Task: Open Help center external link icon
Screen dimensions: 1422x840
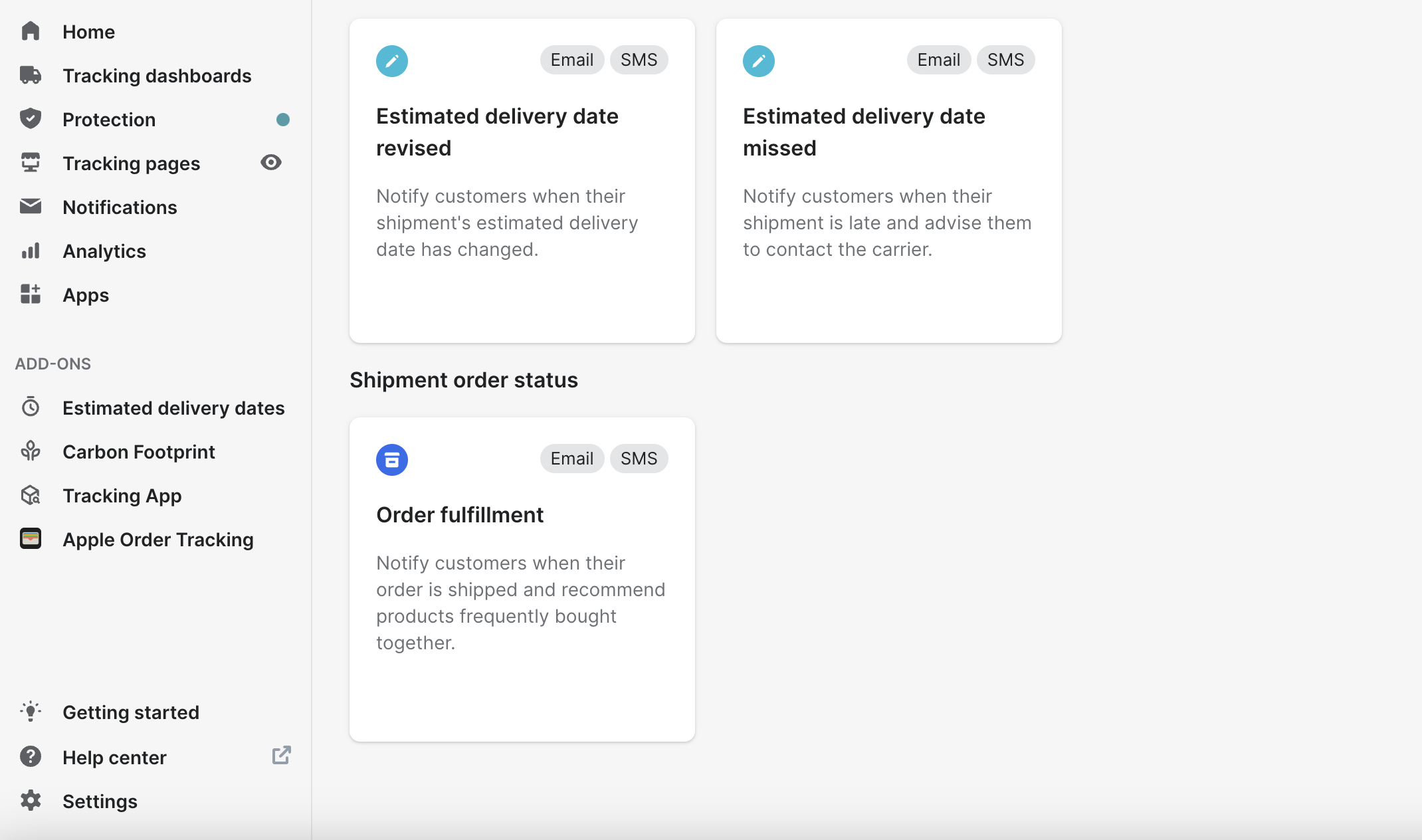Action: (x=282, y=756)
